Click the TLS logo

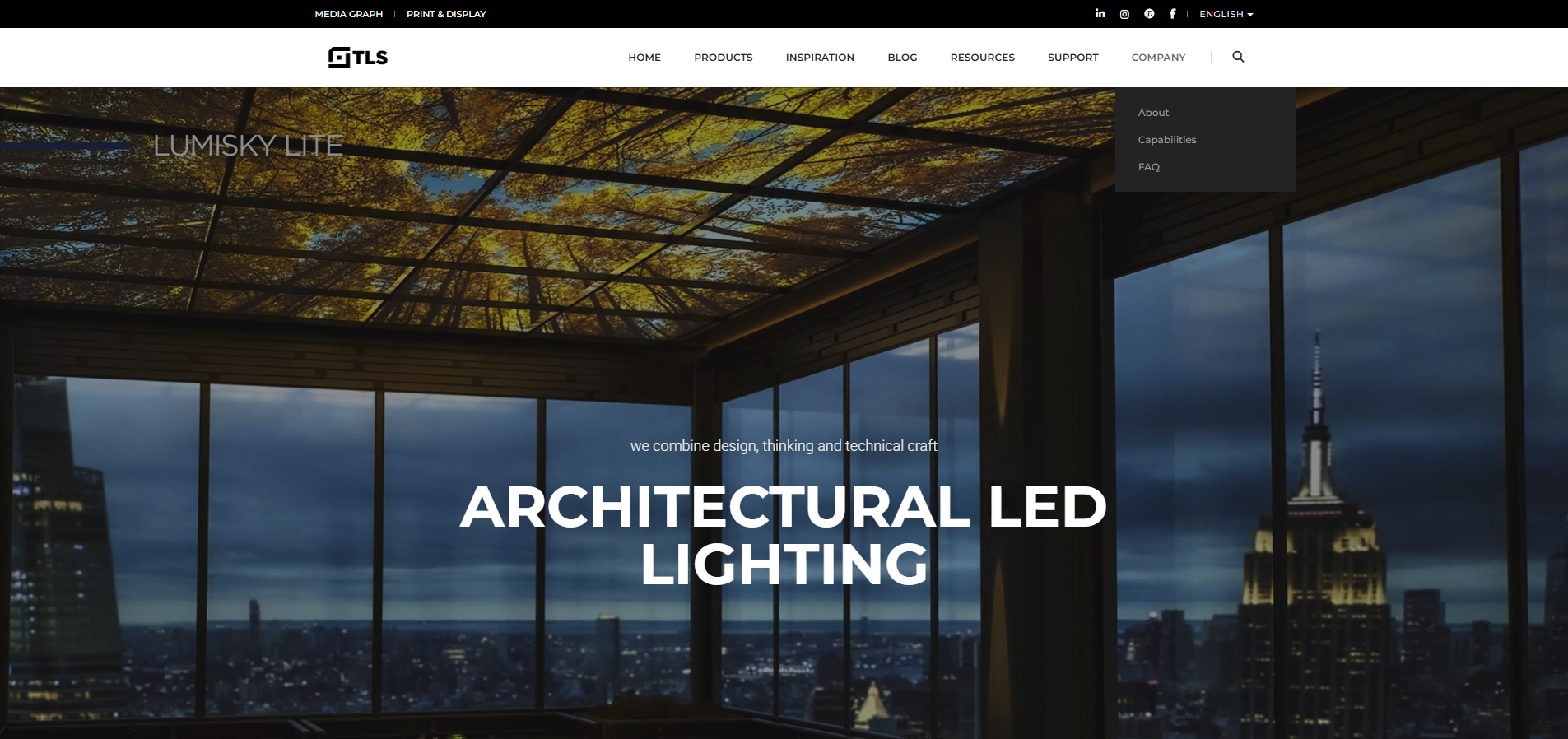pyautogui.click(x=358, y=57)
